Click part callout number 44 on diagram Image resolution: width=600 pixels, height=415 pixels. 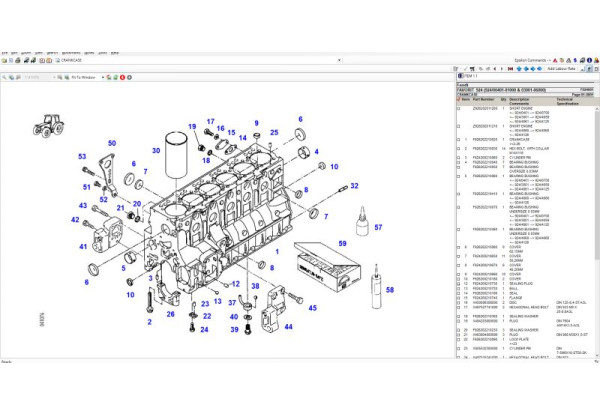click(288, 326)
